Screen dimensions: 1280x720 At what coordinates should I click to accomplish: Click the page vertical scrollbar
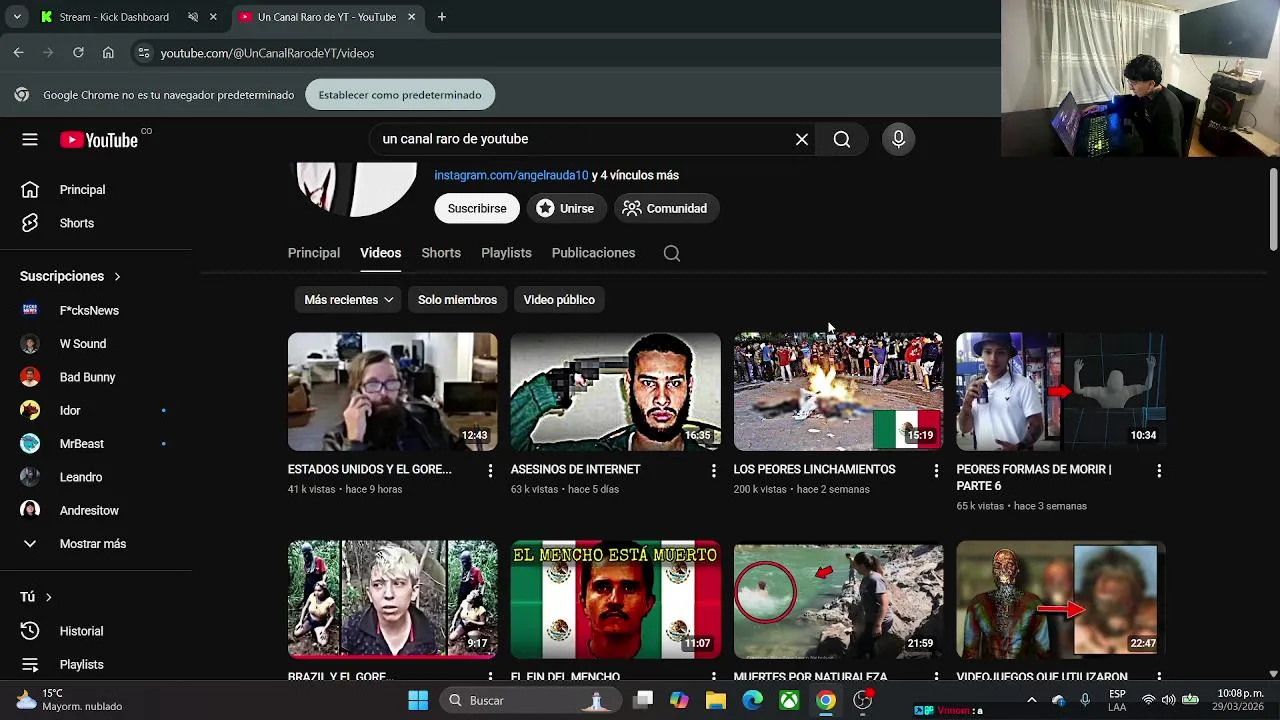point(1273,210)
